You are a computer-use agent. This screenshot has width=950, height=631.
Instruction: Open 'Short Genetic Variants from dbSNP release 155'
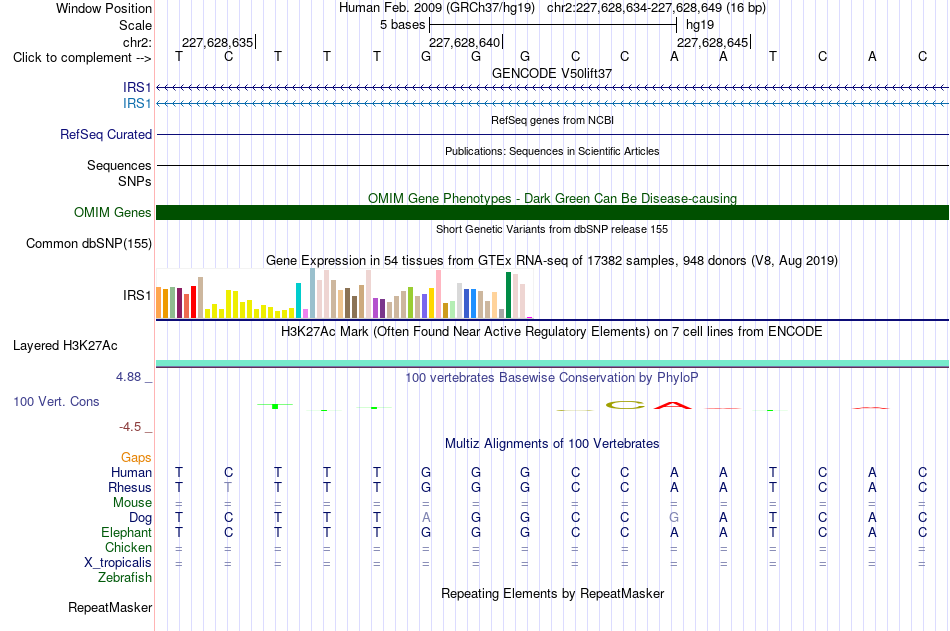tap(552, 229)
